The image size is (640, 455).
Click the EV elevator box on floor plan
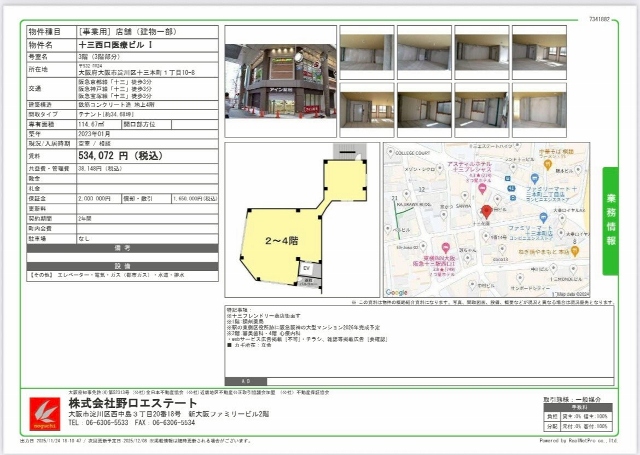[306, 268]
